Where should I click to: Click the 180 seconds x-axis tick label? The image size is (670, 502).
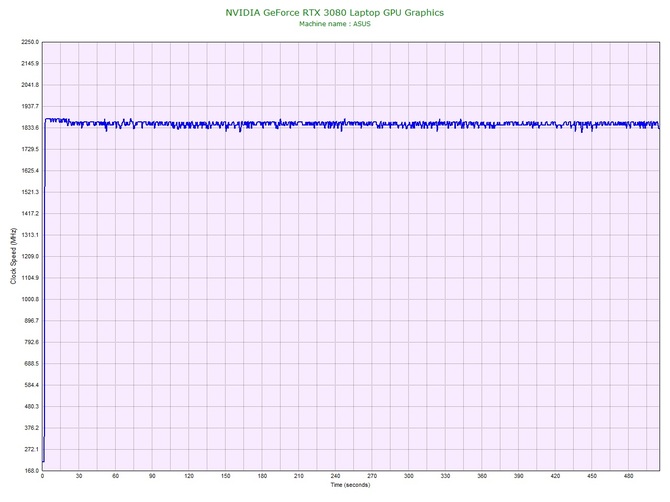(262, 476)
